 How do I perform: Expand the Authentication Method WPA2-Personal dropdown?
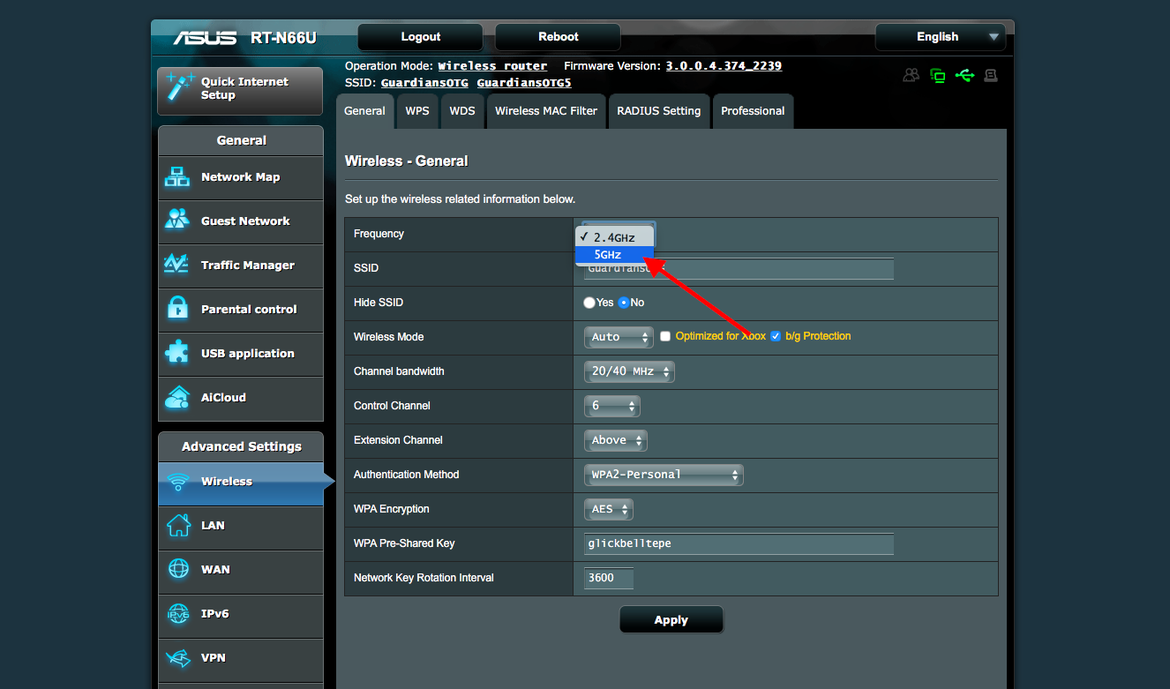click(x=663, y=475)
